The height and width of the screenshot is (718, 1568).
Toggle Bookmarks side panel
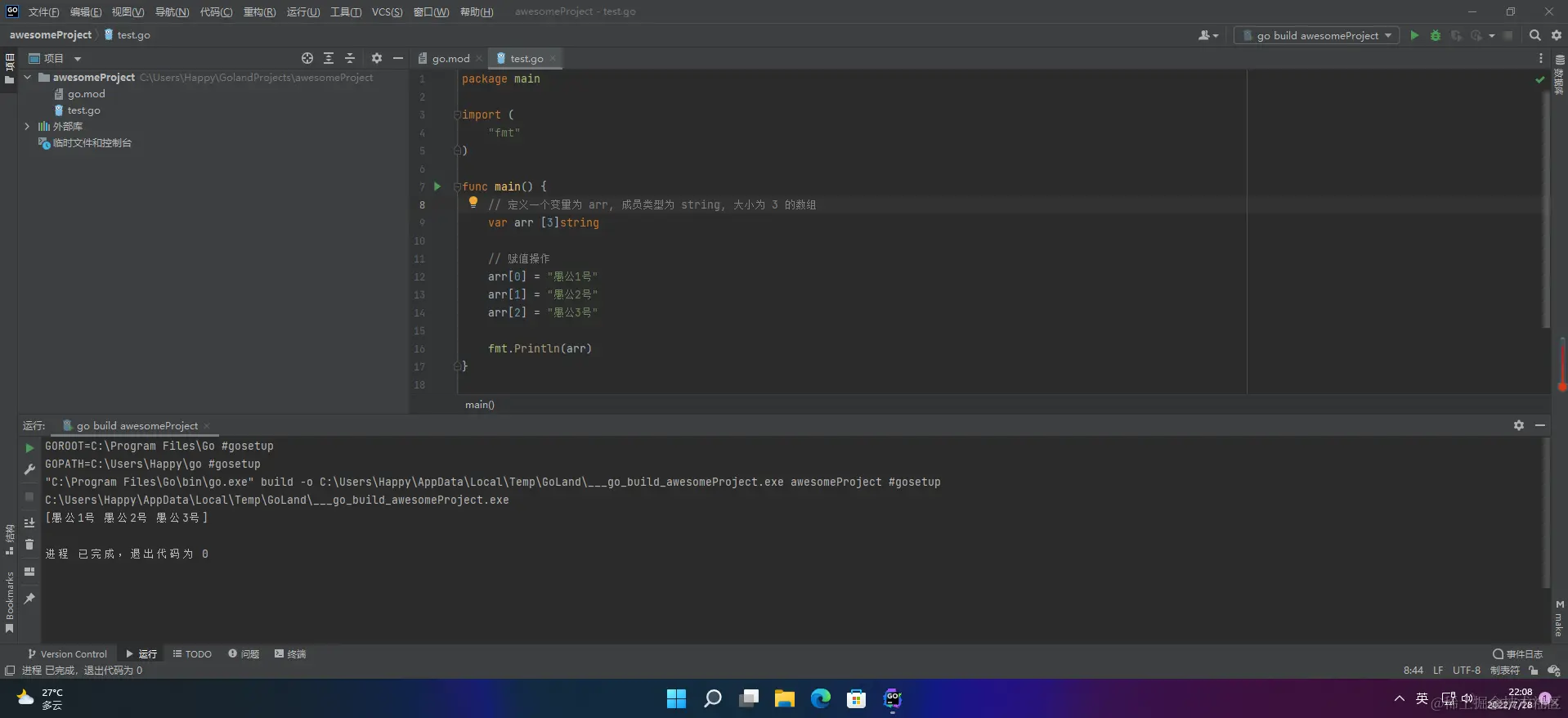pos(9,602)
